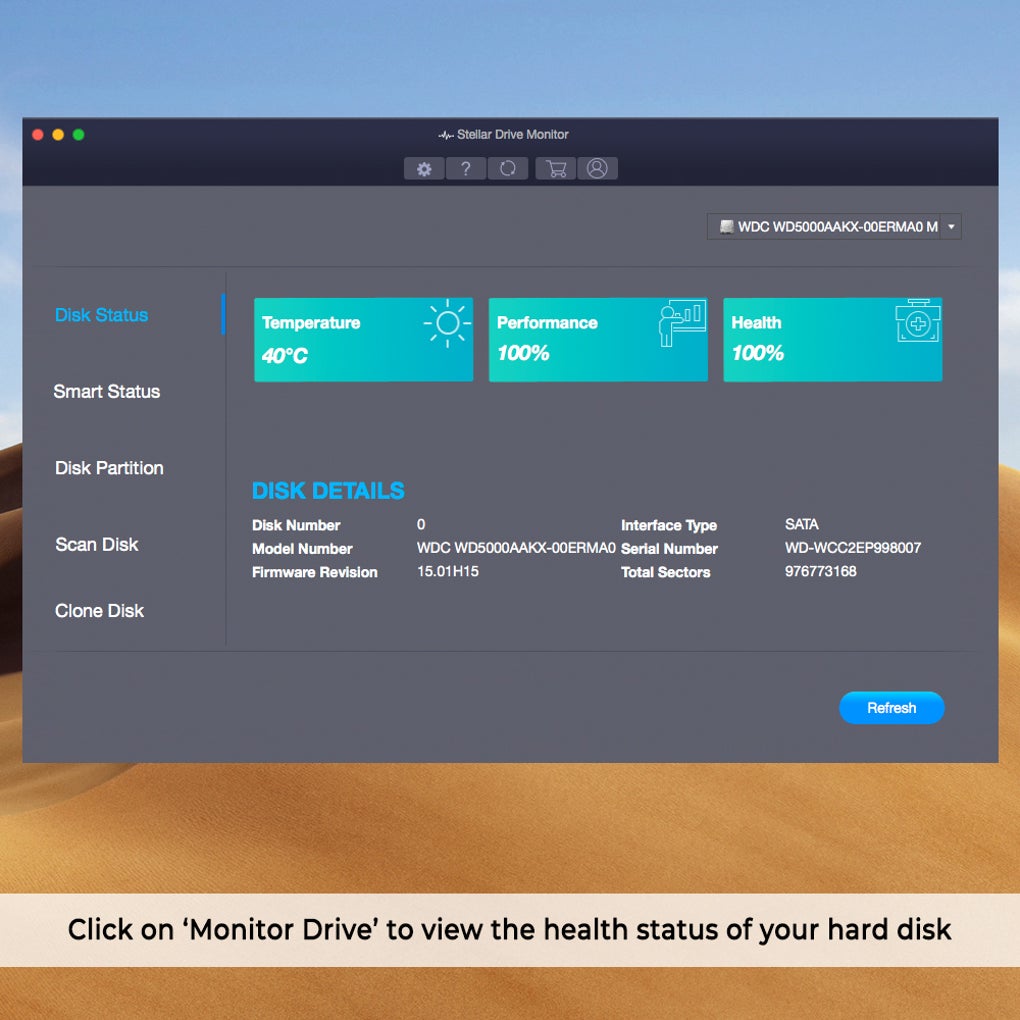This screenshot has height=1020, width=1020.
Task: Click the SATA interface value
Action: click(x=801, y=524)
